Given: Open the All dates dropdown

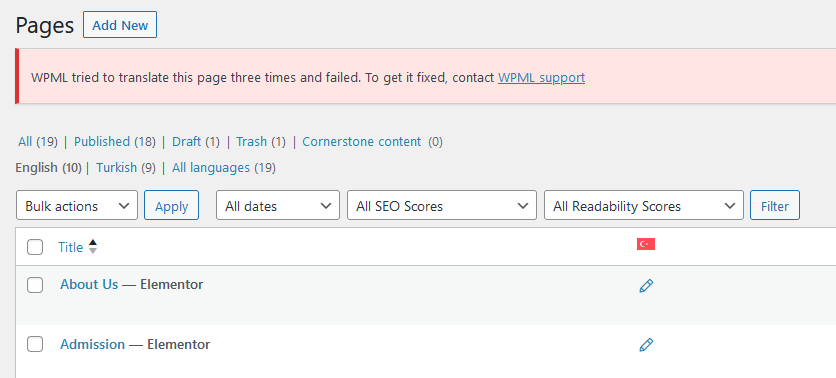Looking at the screenshot, I should point(278,205).
